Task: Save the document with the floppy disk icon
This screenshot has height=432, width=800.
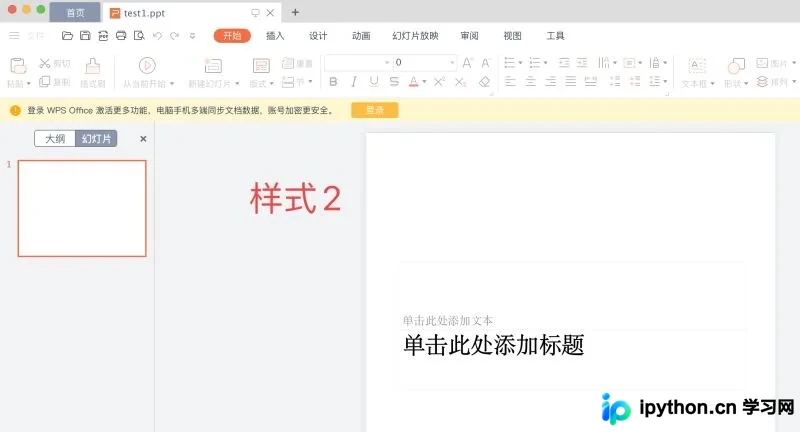Action: coord(85,36)
